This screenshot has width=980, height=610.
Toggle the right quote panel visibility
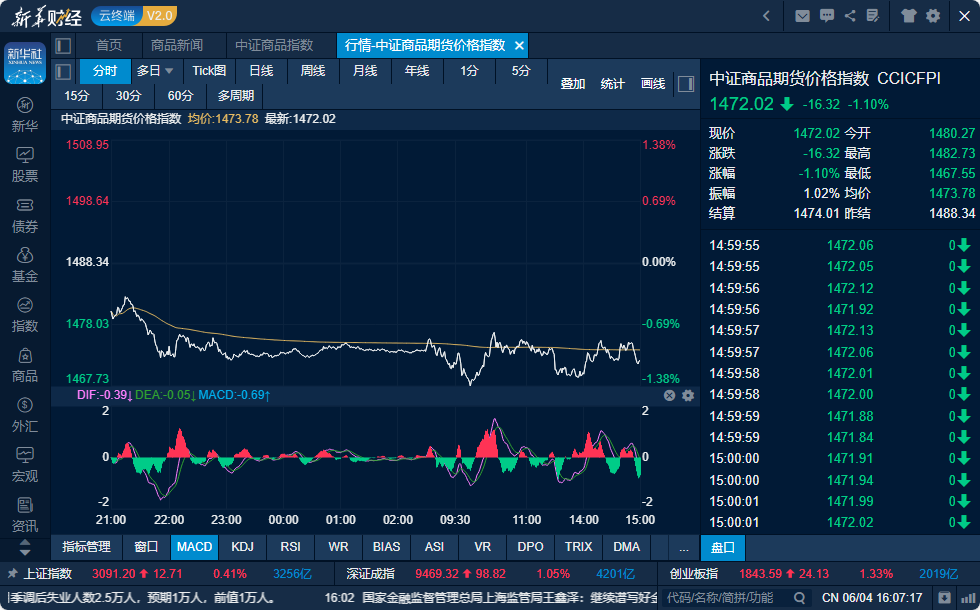(x=686, y=84)
